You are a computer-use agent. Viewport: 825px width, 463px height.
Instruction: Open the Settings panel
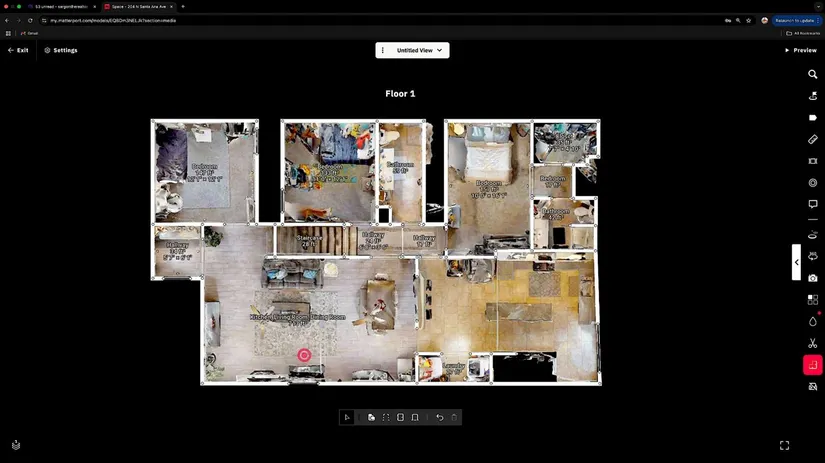[x=60, y=50]
